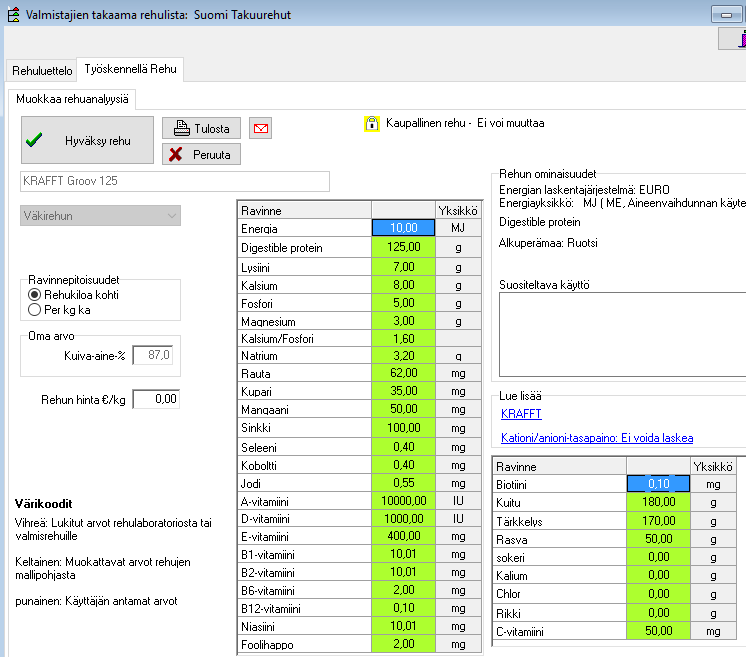Open the KRAFFT link
746x657 pixels.
point(521,414)
